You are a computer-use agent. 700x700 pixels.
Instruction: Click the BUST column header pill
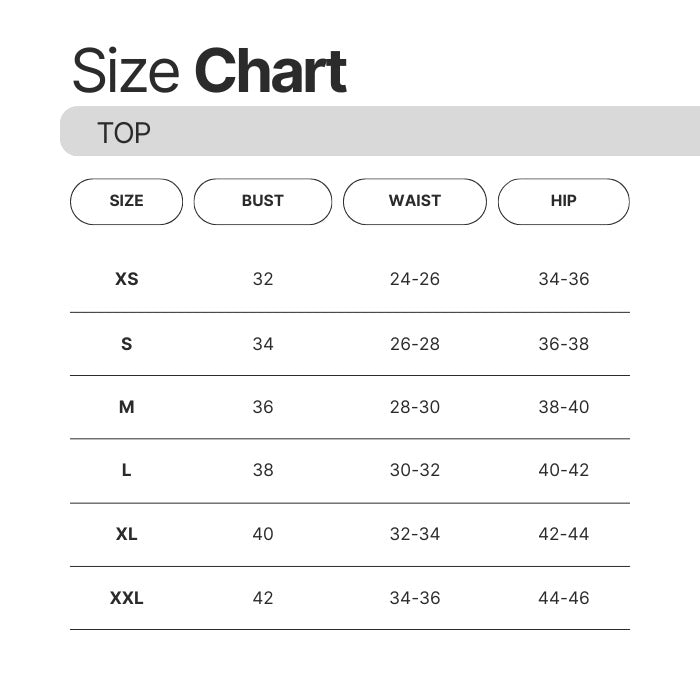click(262, 201)
